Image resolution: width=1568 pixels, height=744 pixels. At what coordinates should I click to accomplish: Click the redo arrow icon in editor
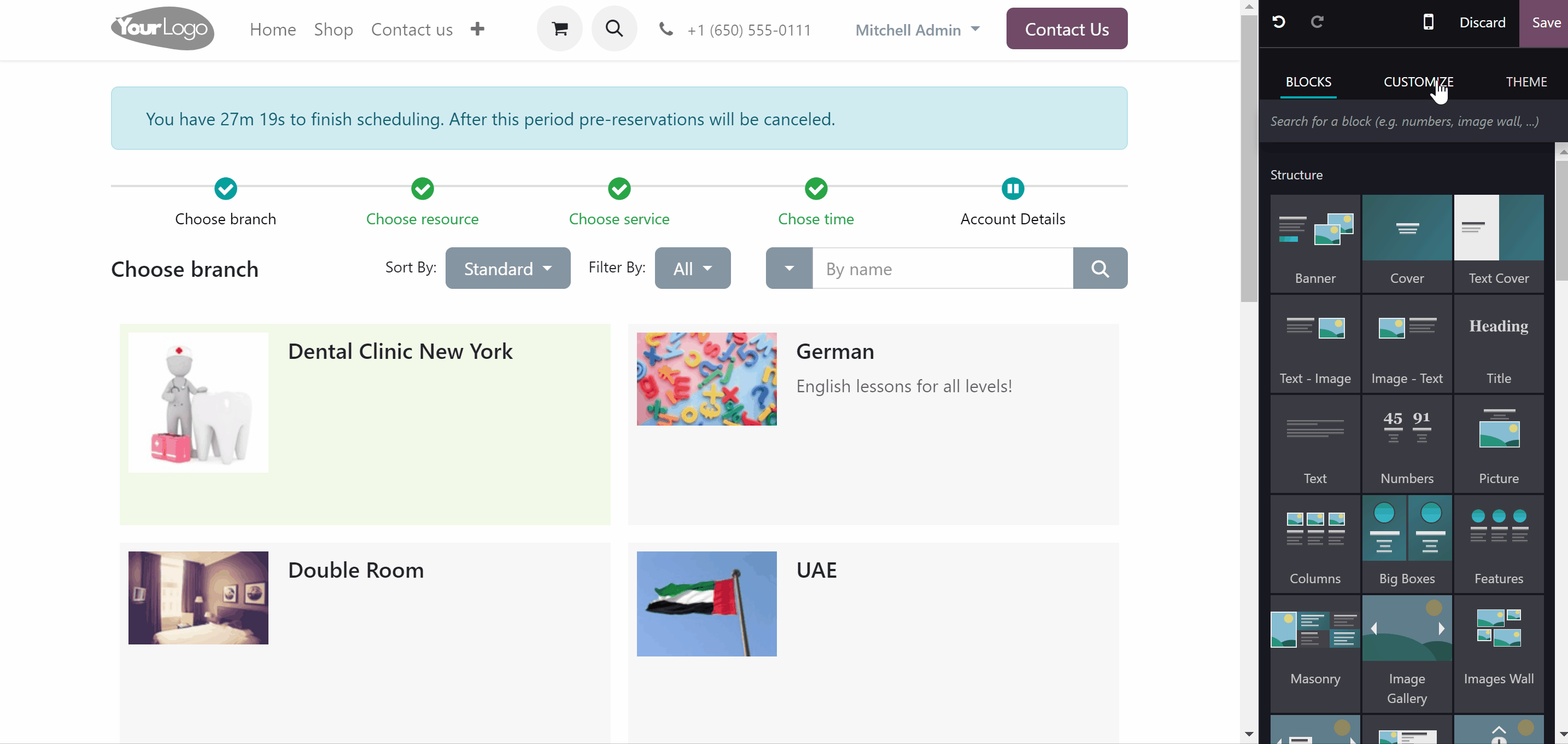coord(1317,22)
